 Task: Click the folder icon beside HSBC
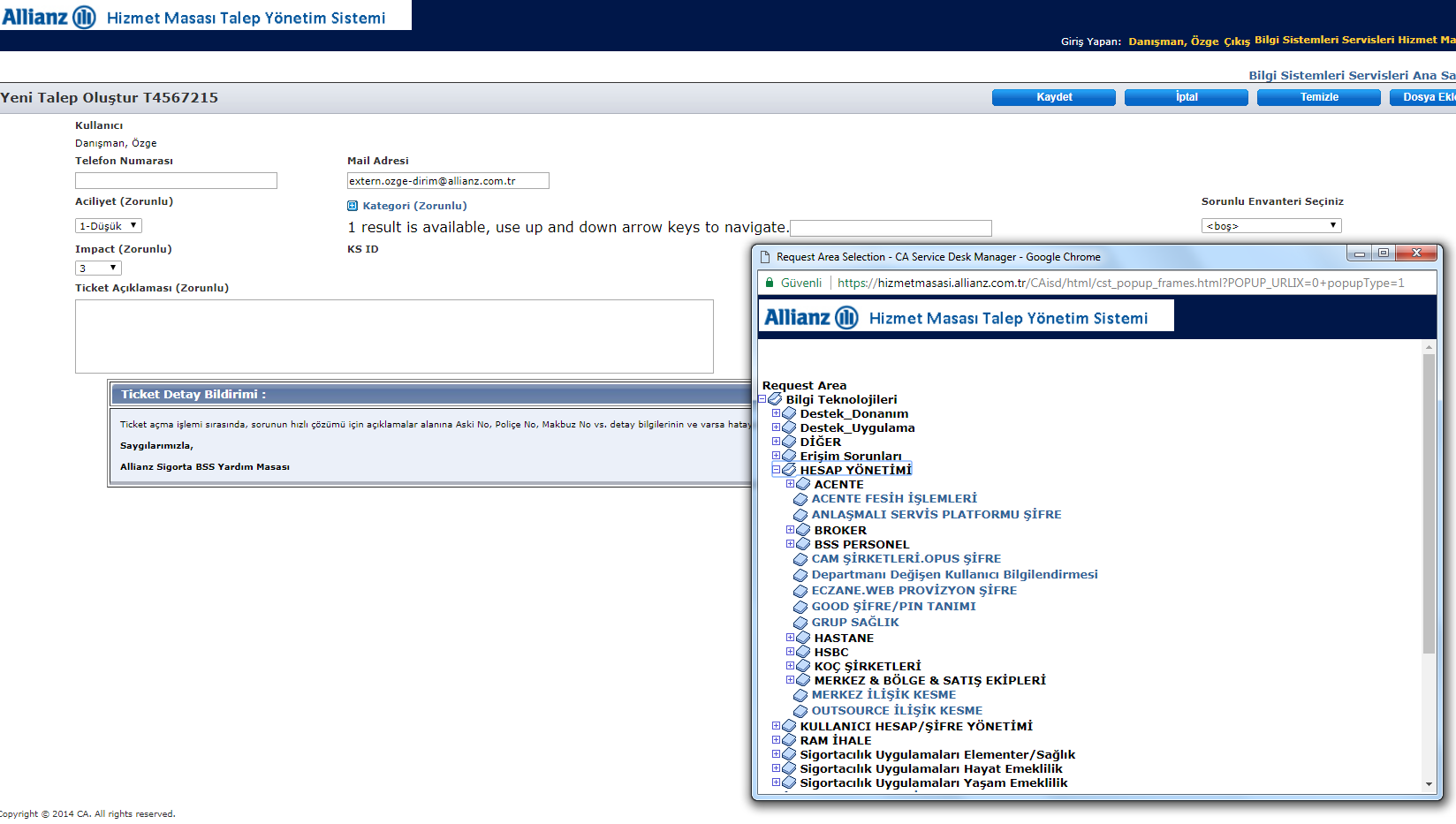[804, 652]
